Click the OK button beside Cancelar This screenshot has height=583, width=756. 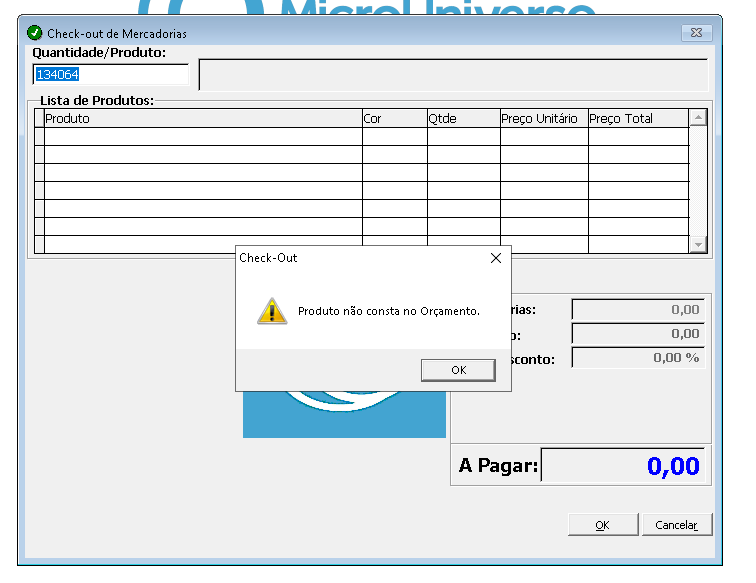click(x=602, y=525)
